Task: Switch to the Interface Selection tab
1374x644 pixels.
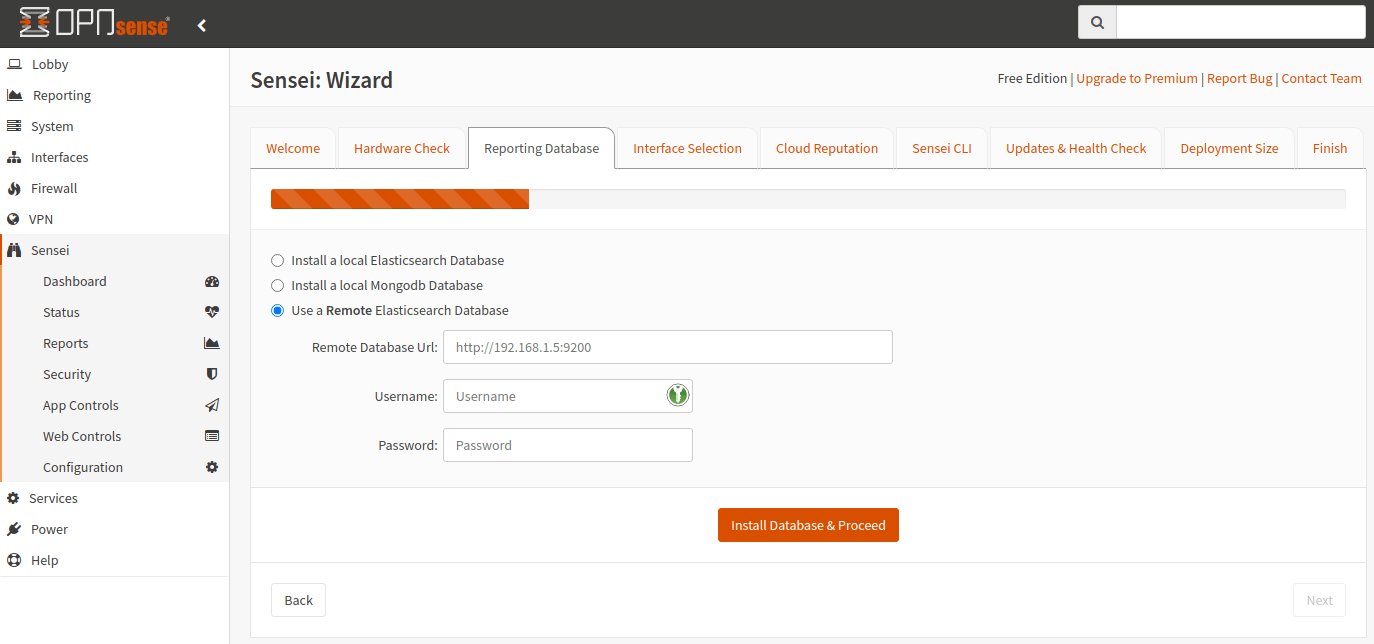Action: (x=687, y=149)
